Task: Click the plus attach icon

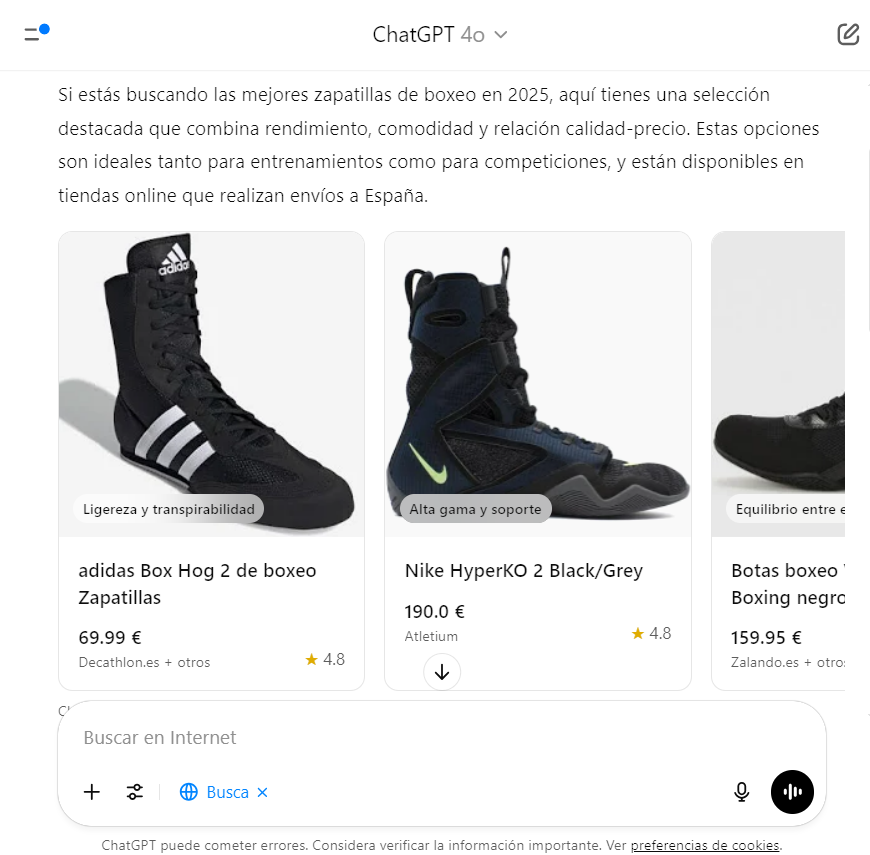Action: point(92,792)
